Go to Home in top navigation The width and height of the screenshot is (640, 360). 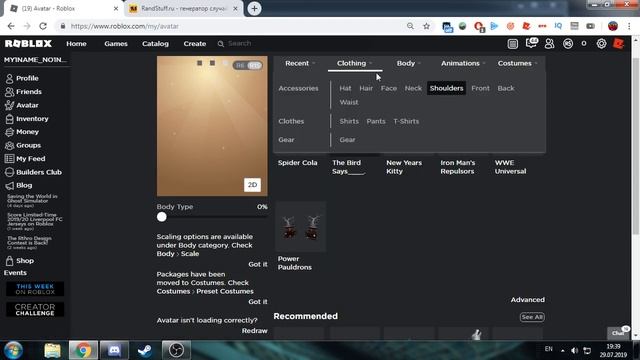click(x=76, y=44)
